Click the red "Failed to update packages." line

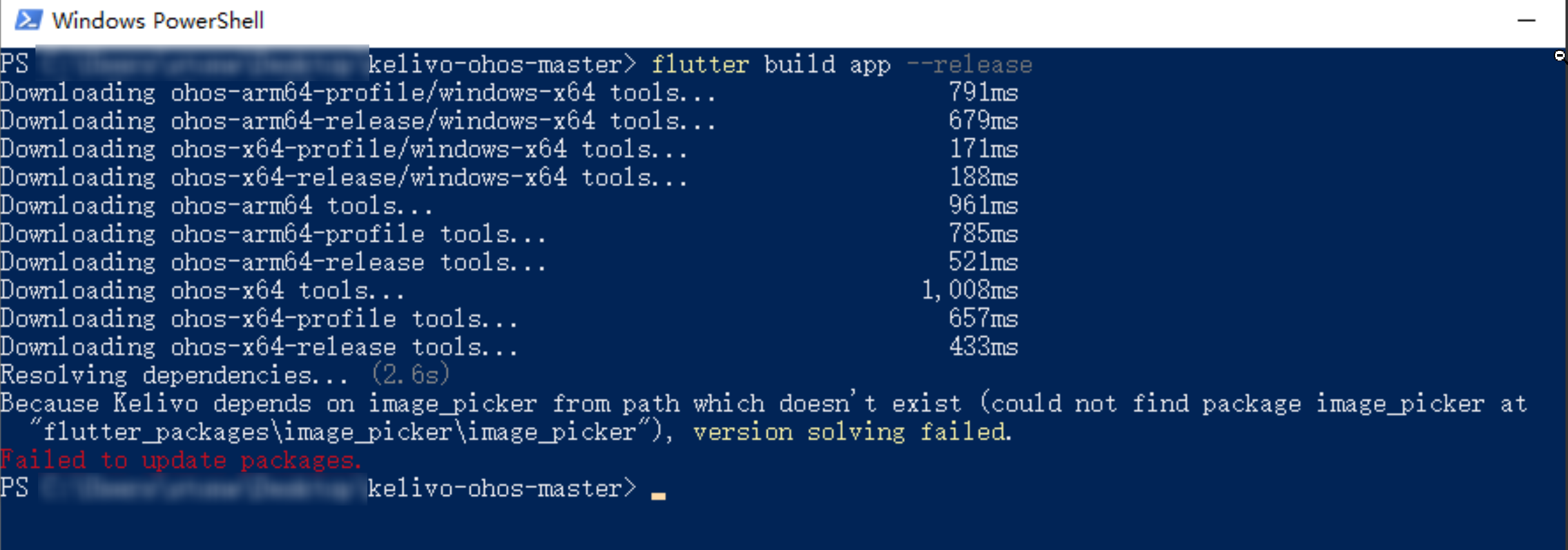click(x=180, y=460)
